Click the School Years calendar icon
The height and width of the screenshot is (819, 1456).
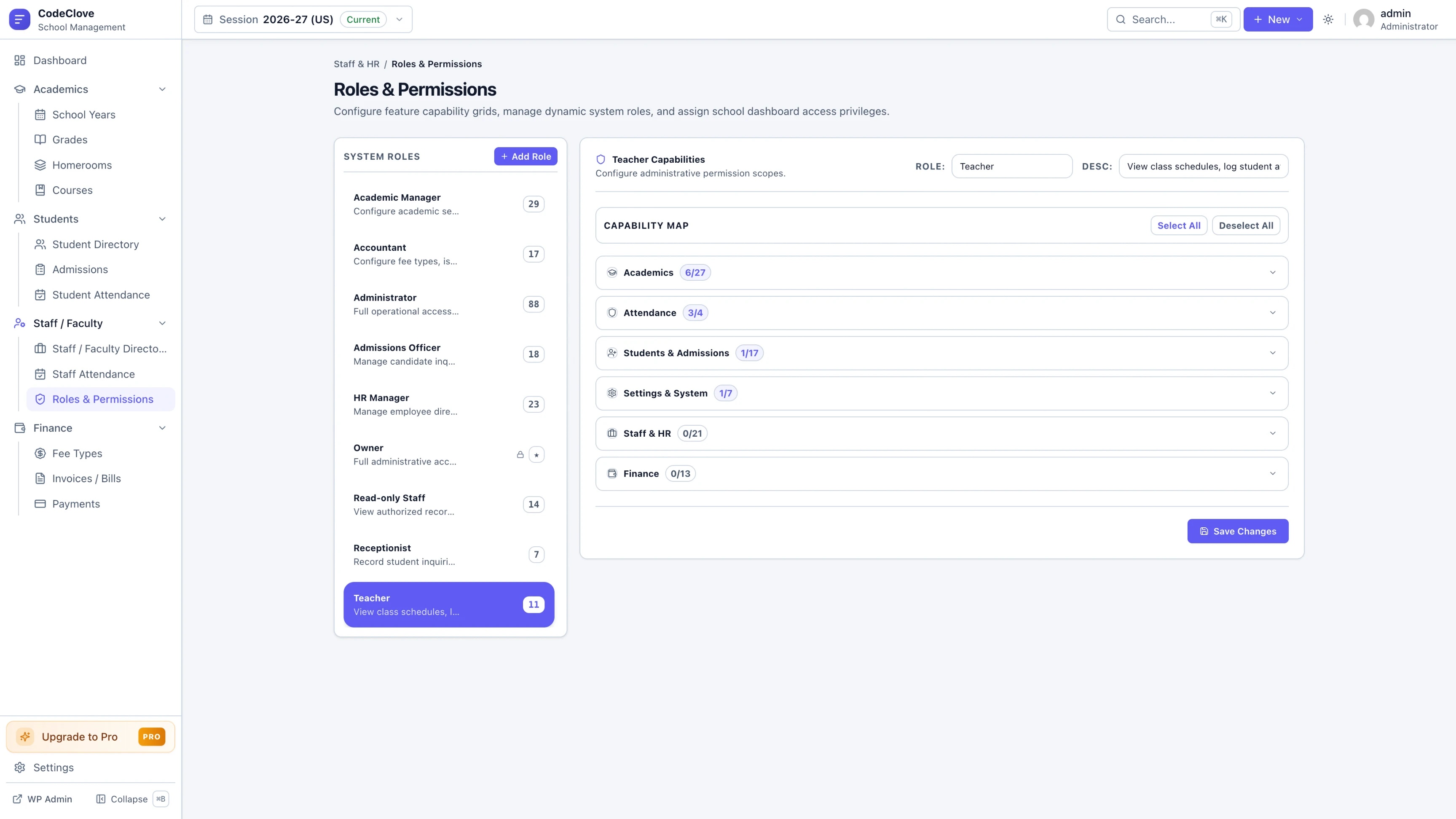click(40, 115)
